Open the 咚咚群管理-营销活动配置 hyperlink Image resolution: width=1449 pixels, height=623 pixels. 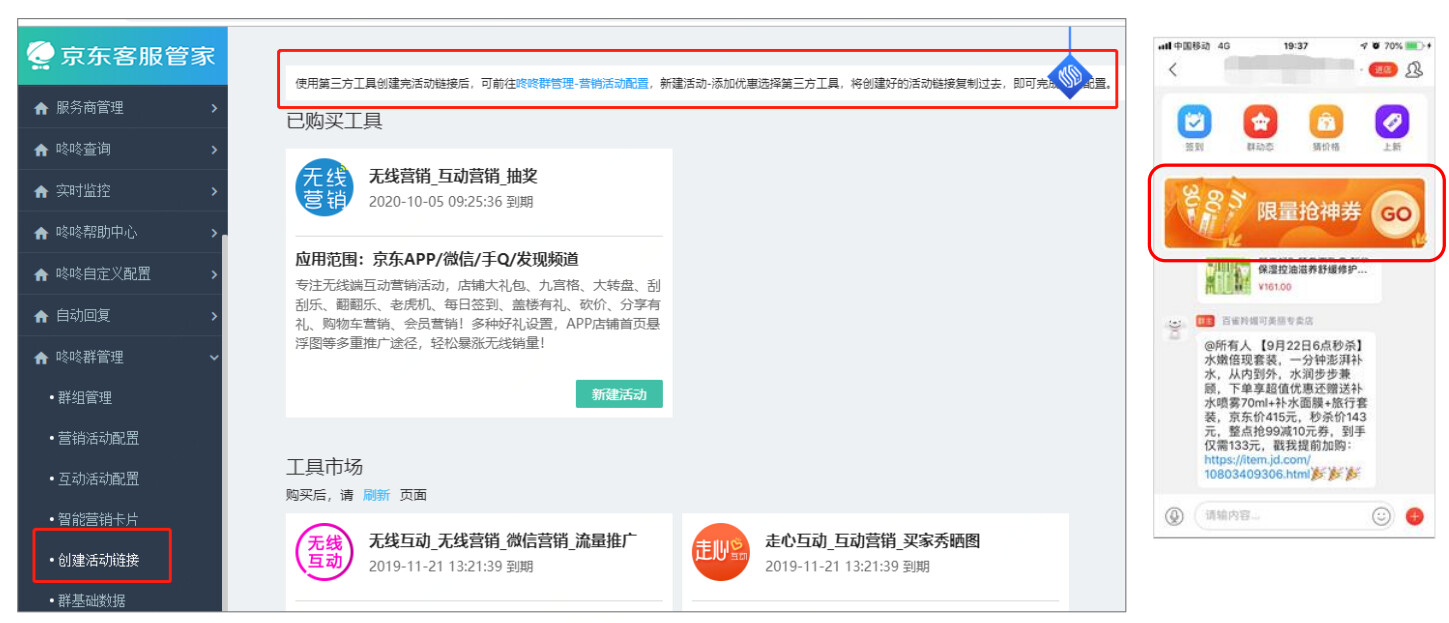point(582,84)
